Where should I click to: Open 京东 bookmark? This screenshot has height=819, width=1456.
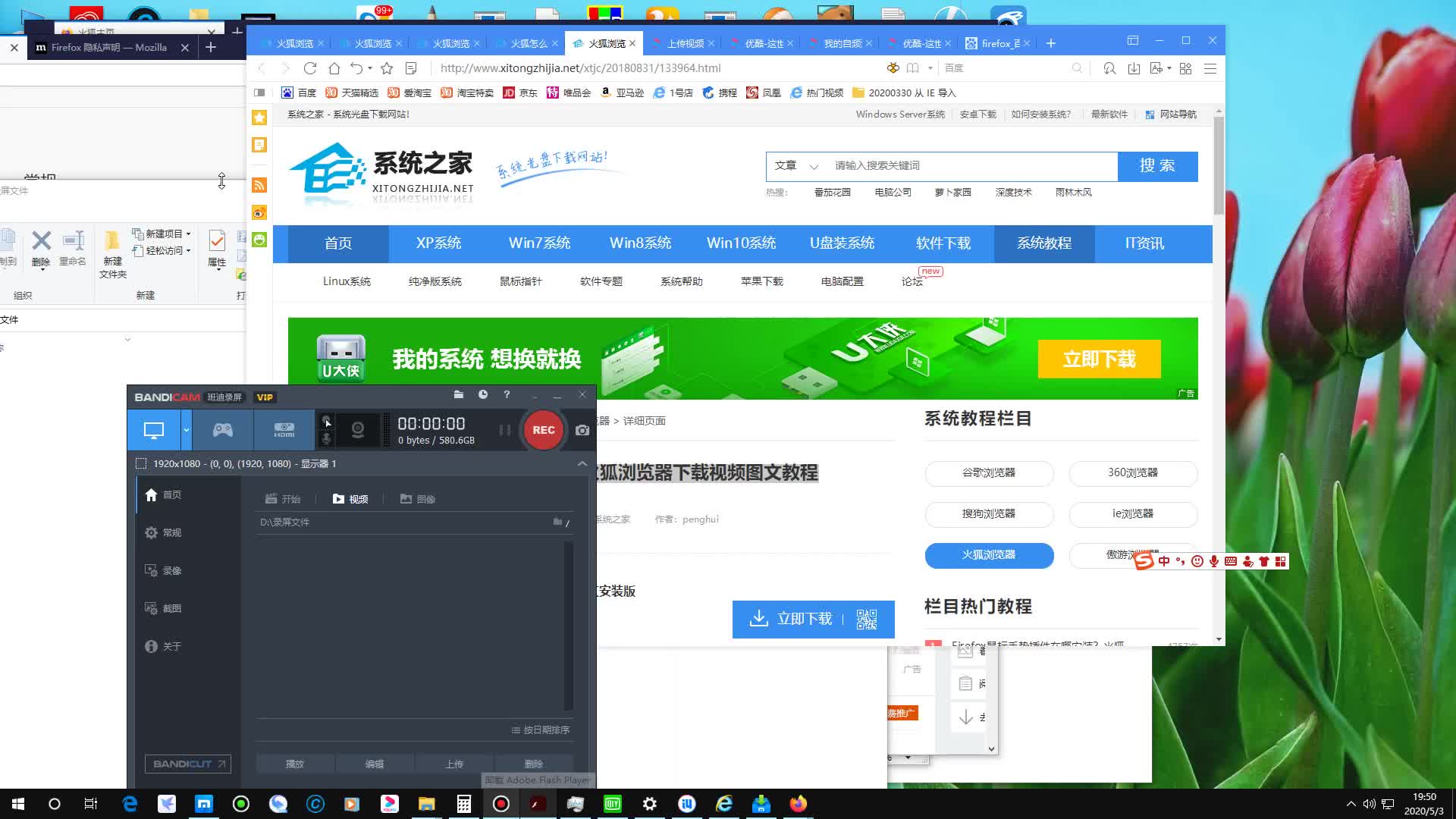pyautogui.click(x=520, y=93)
